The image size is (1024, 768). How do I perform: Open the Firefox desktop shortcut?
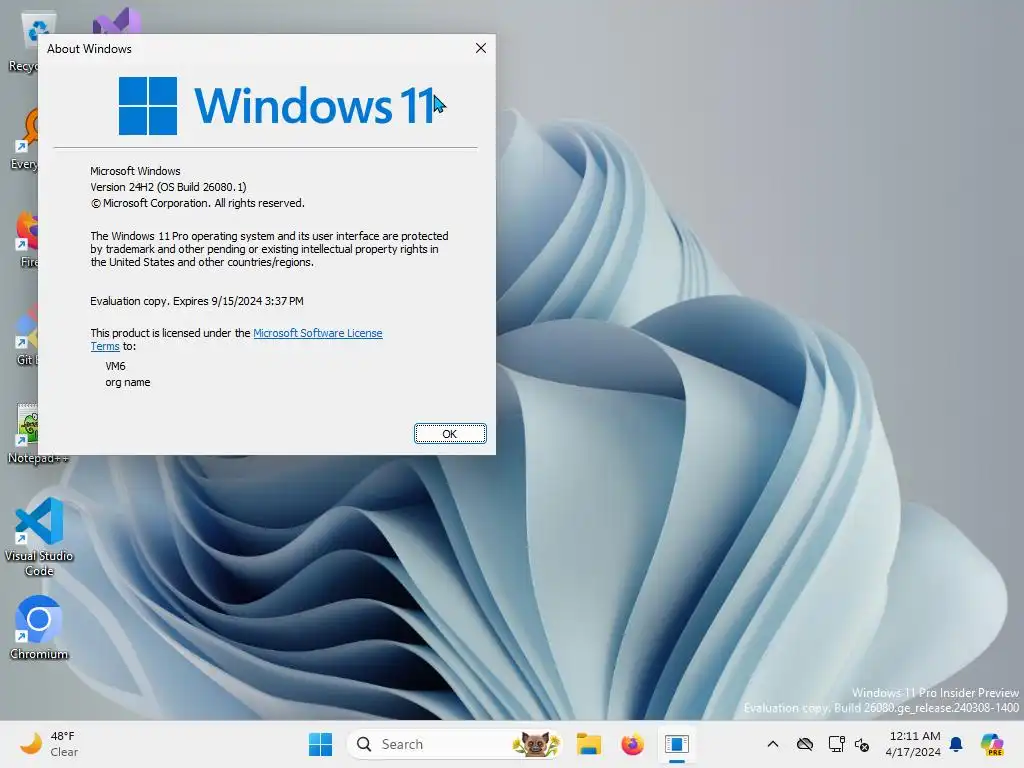click(x=27, y=238)
